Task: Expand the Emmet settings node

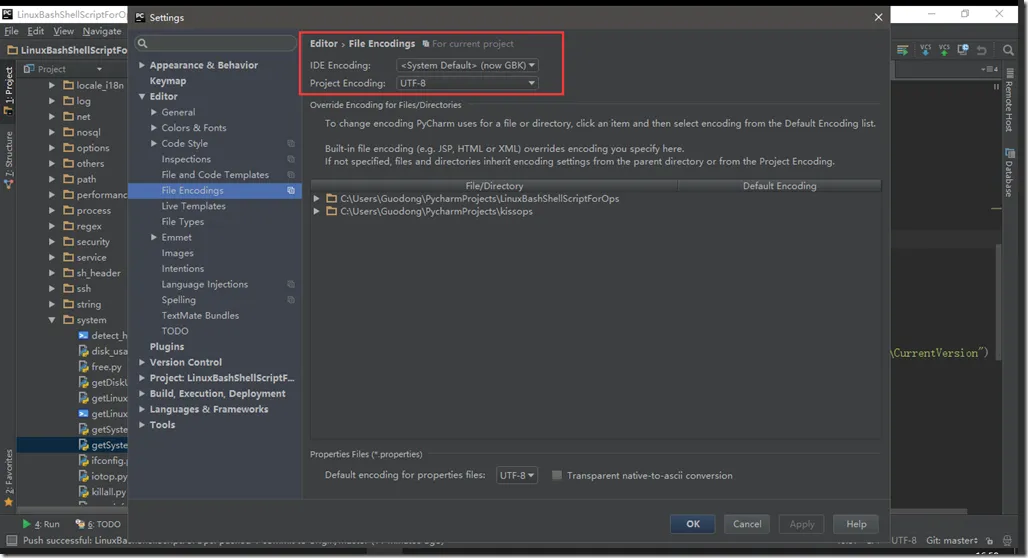Action: (x=154, y=237)
